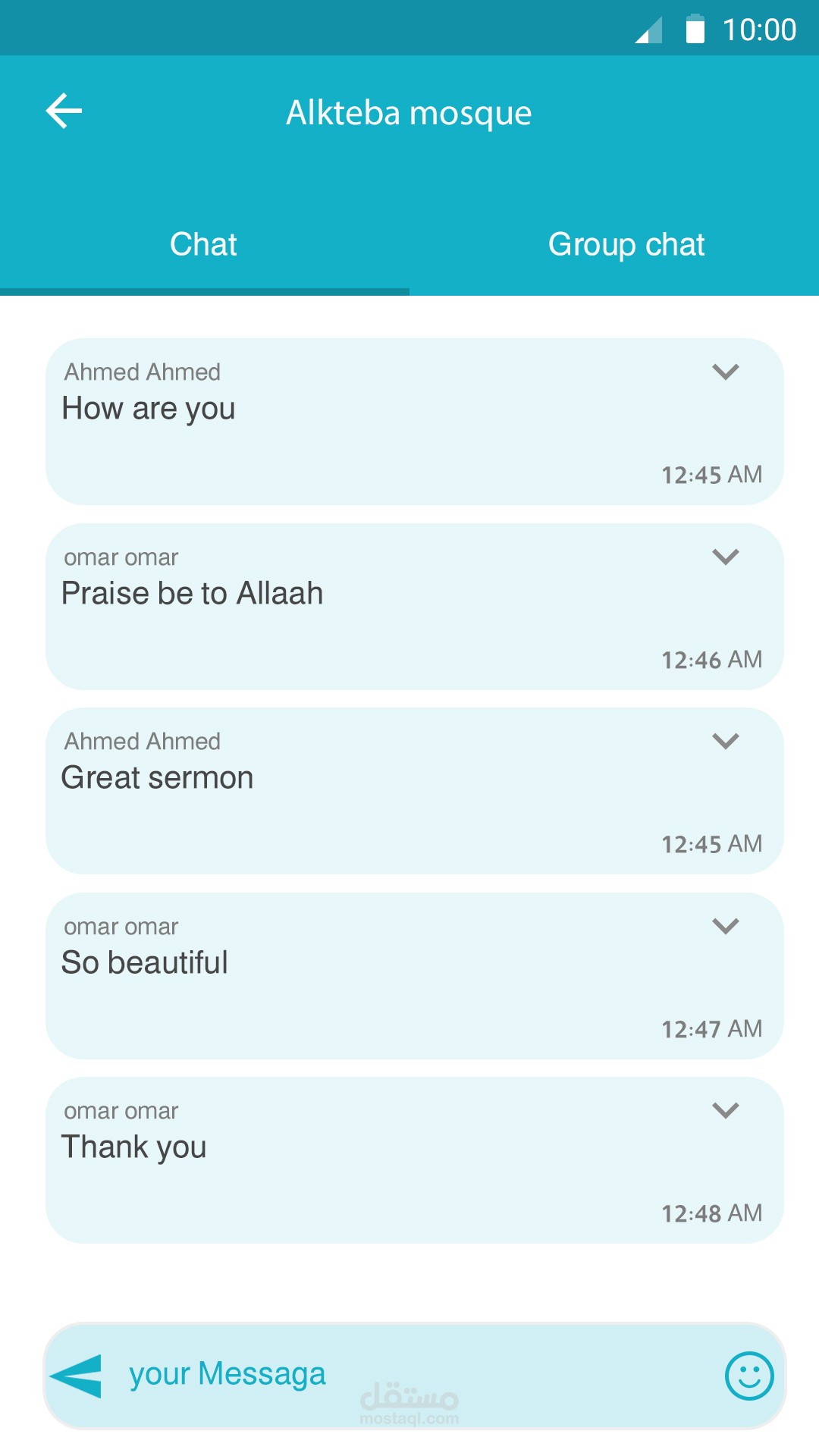Switch to the Group chat tab
The image size is (819, 1456).
coord(626,244)
